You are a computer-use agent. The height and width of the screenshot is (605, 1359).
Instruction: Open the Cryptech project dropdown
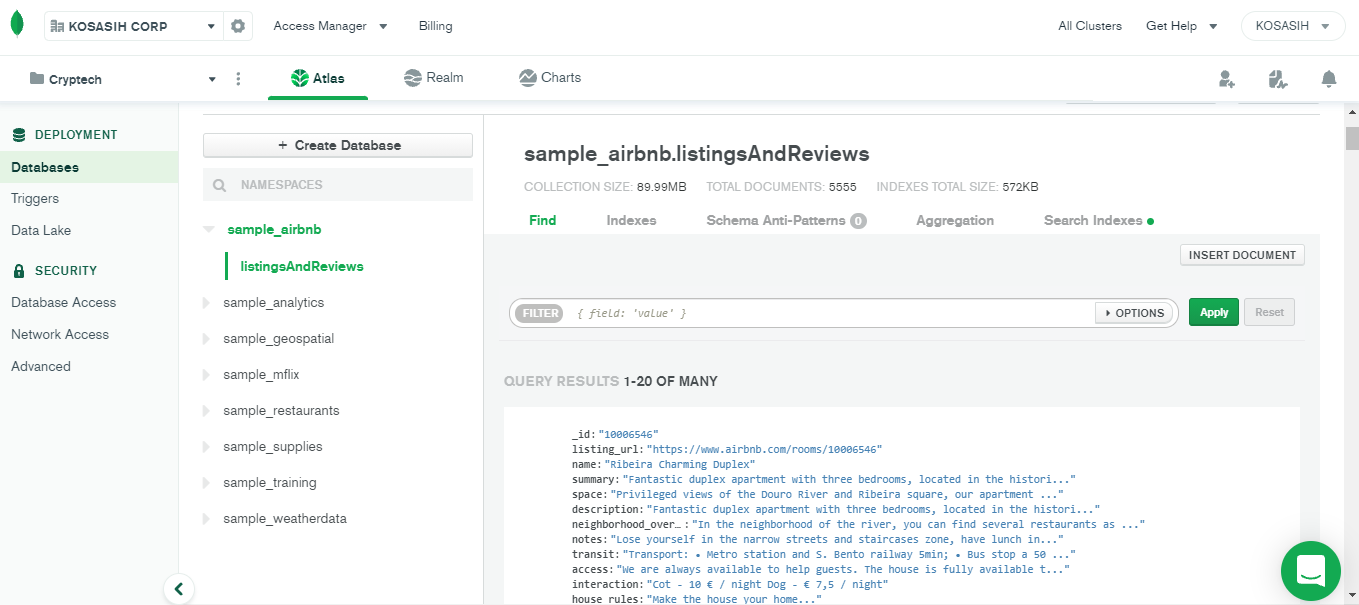point(124,79)
